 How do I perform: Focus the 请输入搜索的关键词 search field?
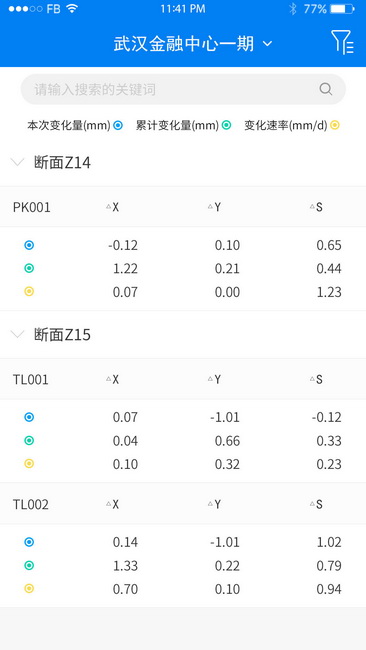point(183,89)
